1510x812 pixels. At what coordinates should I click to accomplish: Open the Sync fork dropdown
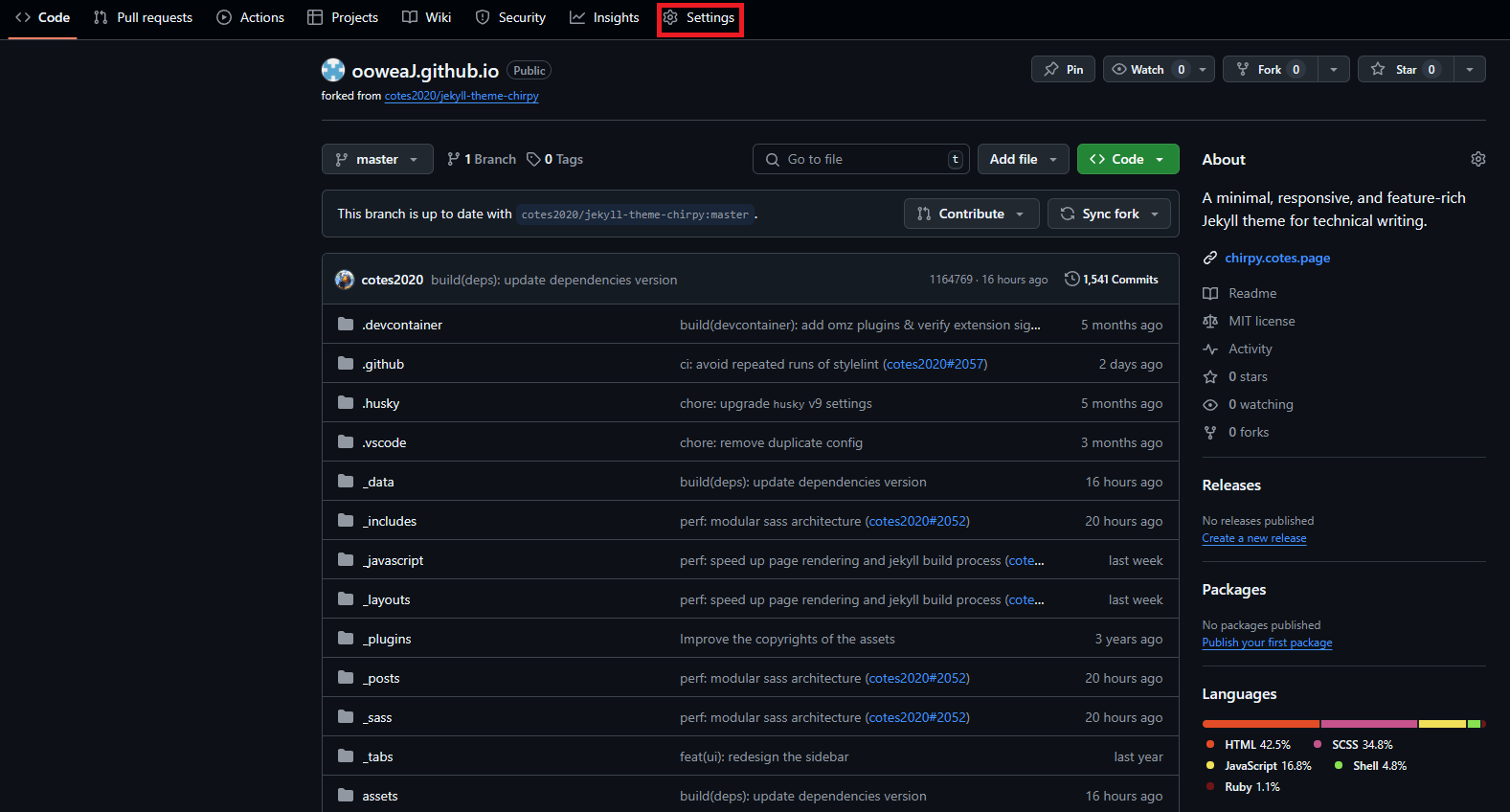[x=1110, y=214]
